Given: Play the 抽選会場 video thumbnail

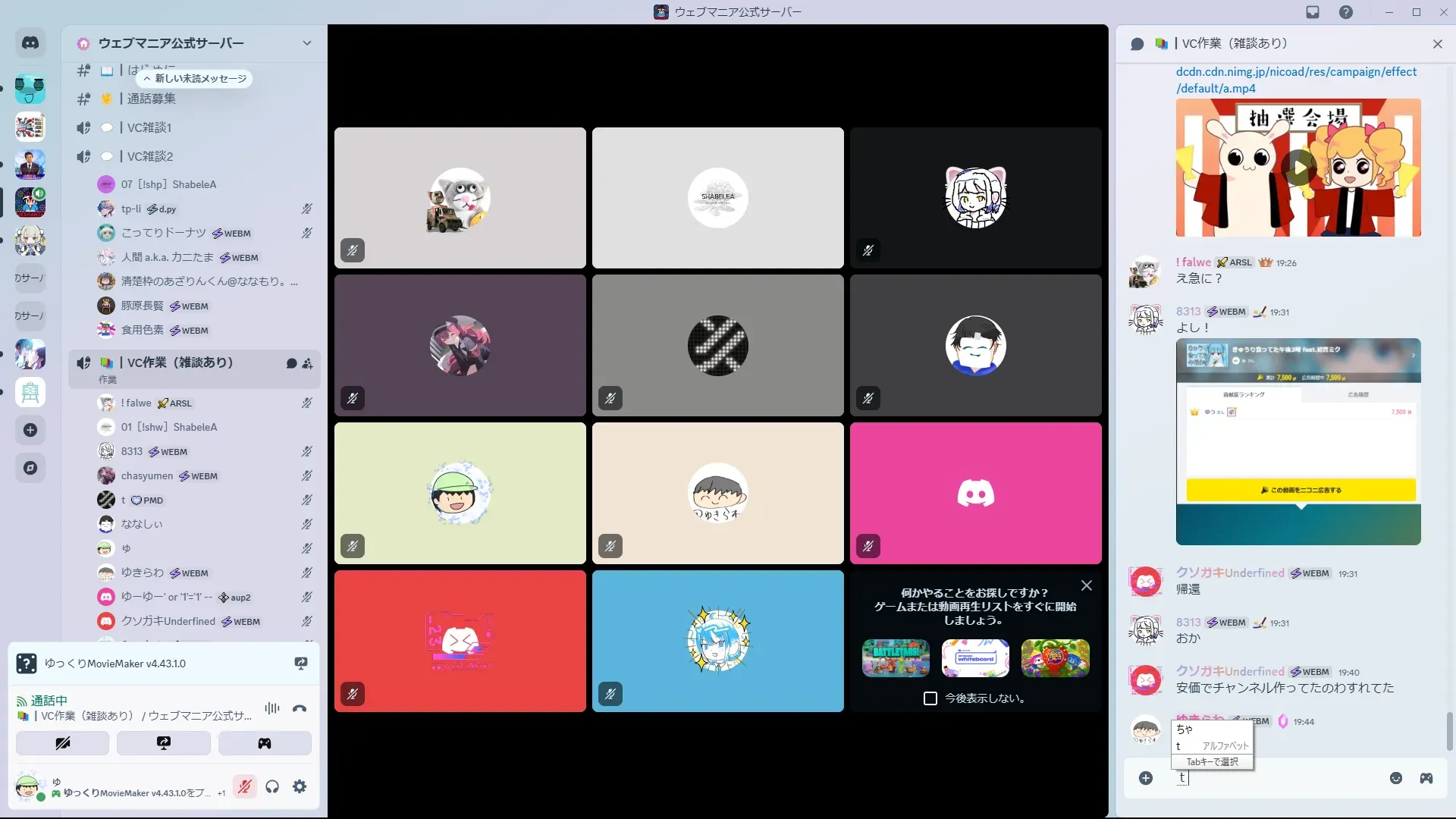Looking at the screenshot, I should tap(1298, 168).
